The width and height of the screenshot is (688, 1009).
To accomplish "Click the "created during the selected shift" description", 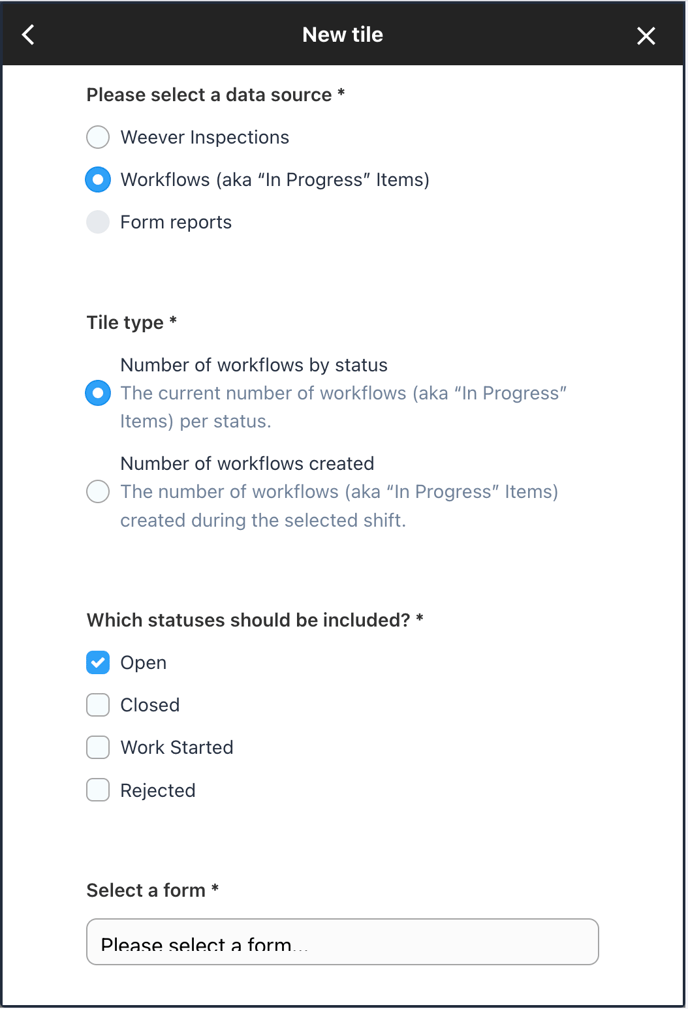I will 263,520.
